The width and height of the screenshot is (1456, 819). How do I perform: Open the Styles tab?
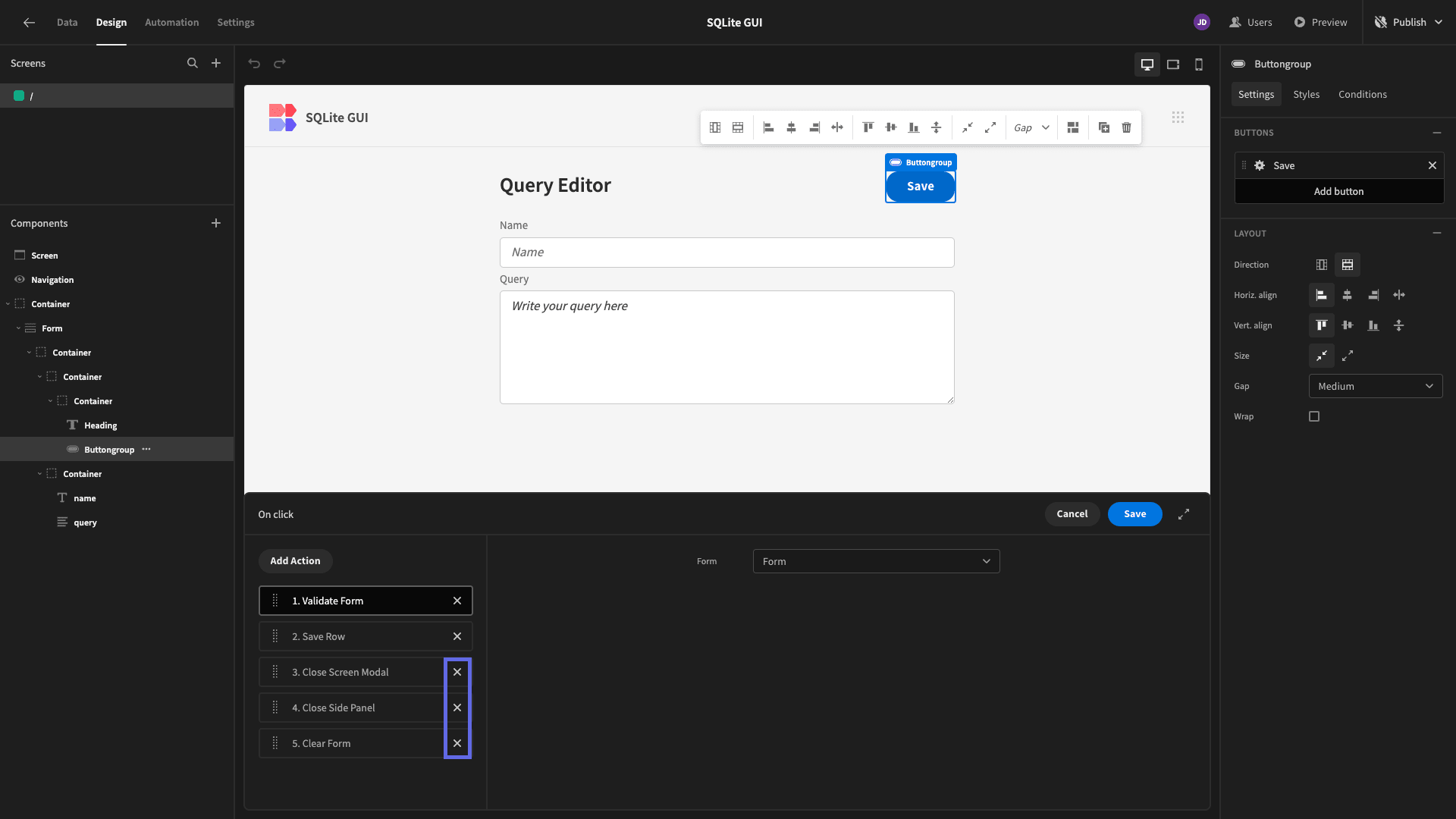(1306, 94)
